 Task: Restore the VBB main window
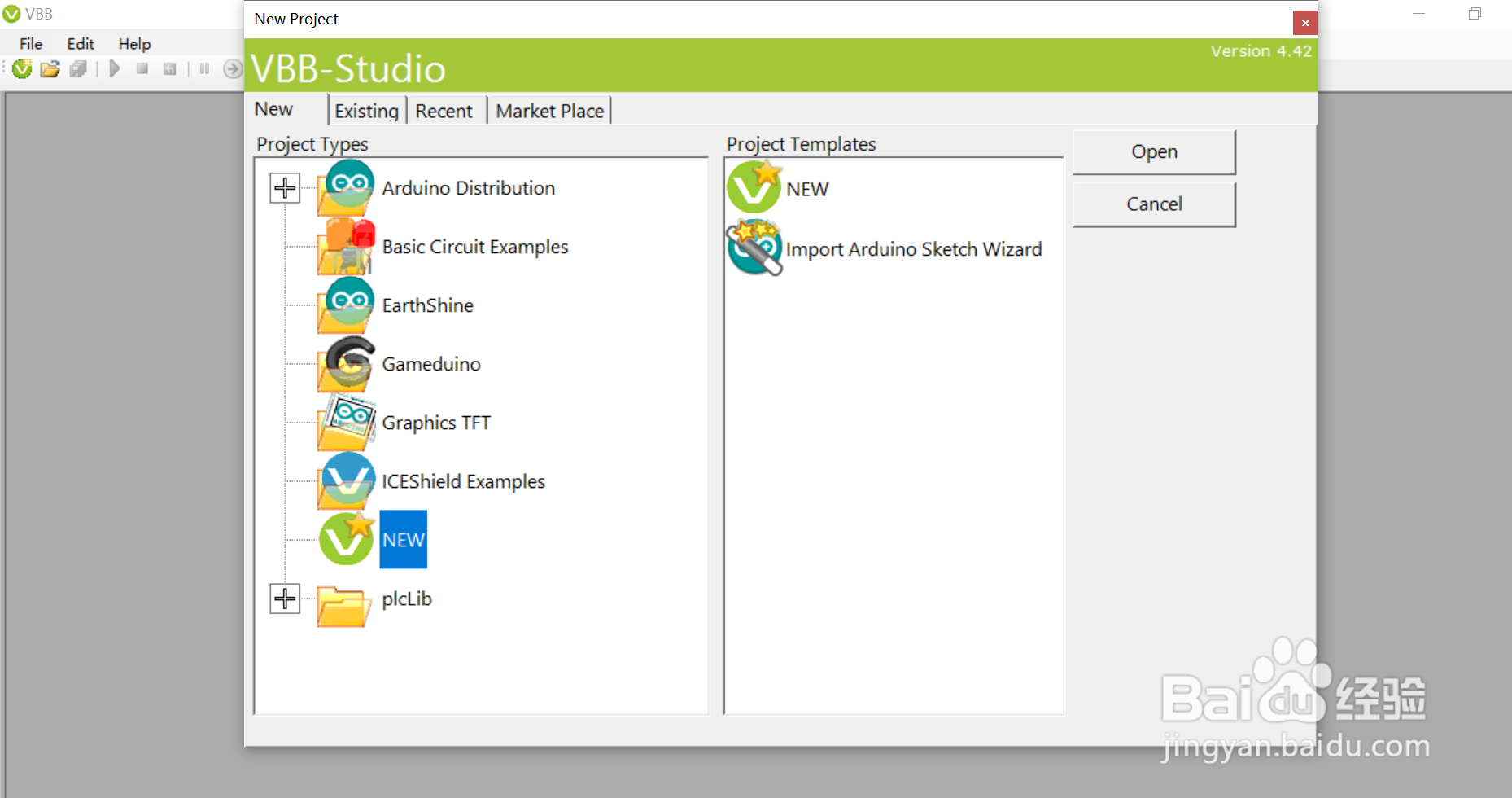[x=1475, y=14]
